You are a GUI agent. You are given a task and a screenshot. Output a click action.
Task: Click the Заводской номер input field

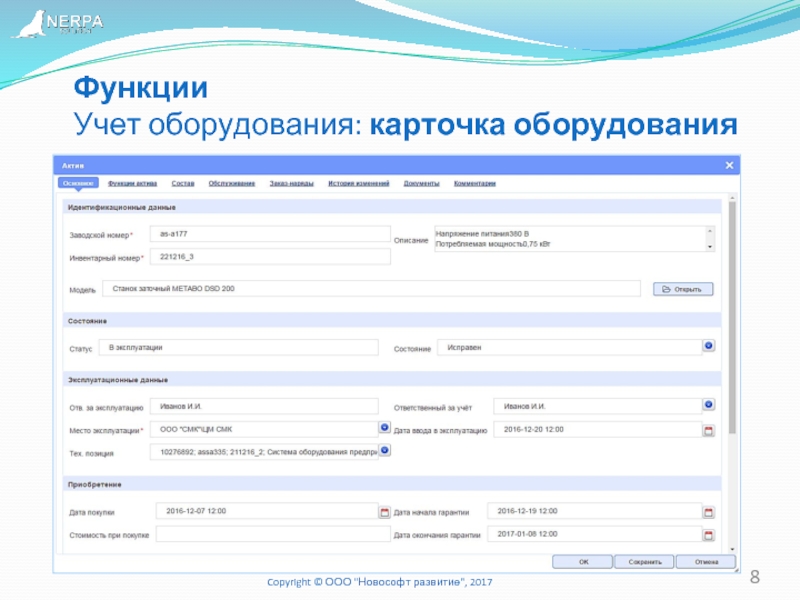point(265,233)
